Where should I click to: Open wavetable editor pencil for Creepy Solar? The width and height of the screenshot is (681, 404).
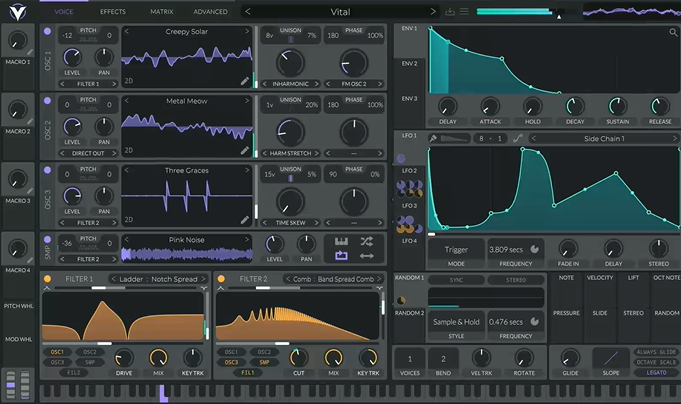245,81
